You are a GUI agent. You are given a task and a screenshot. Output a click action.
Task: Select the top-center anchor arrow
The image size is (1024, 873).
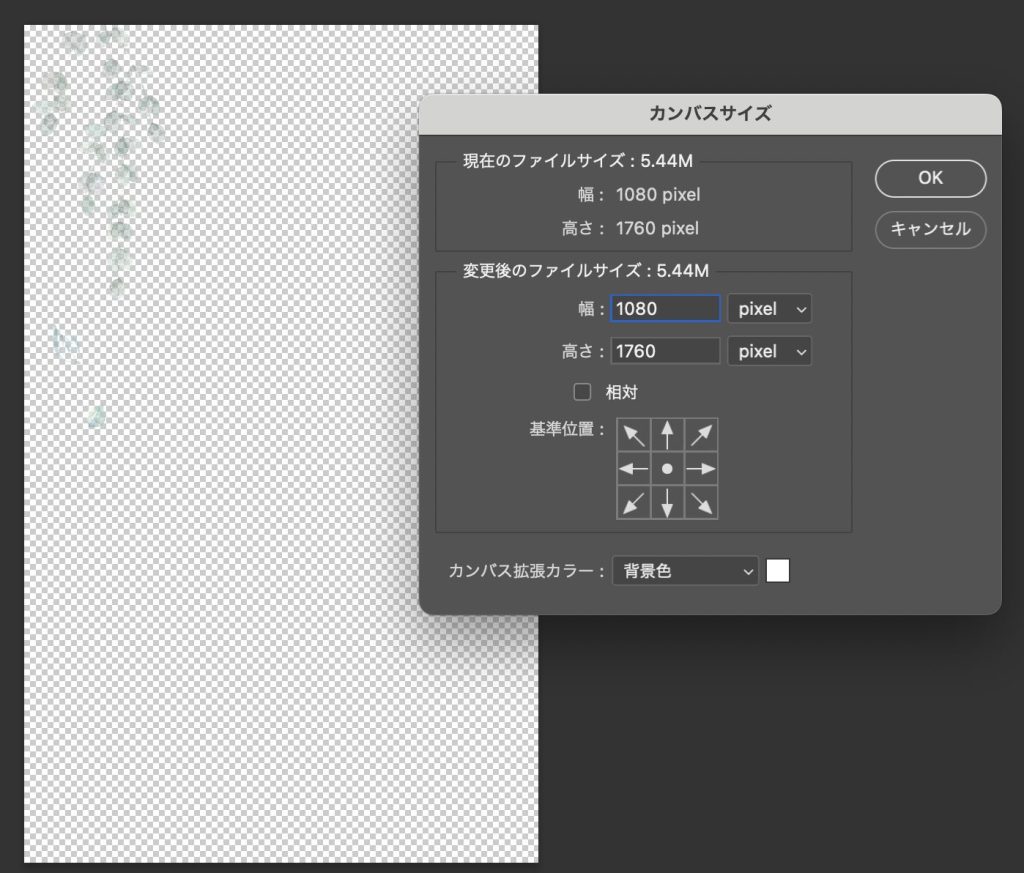667,435
